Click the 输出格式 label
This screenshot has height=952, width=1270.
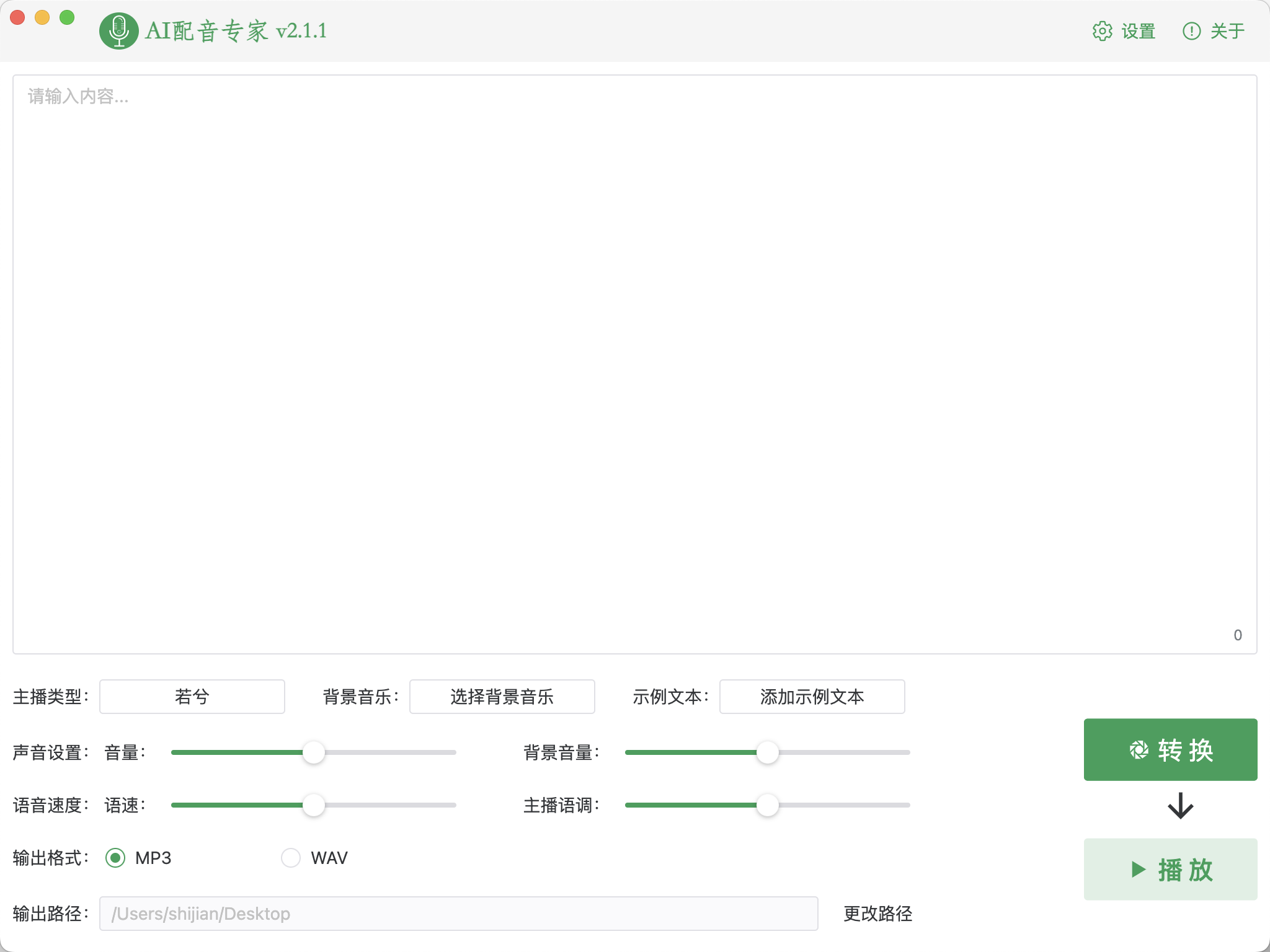51,858
